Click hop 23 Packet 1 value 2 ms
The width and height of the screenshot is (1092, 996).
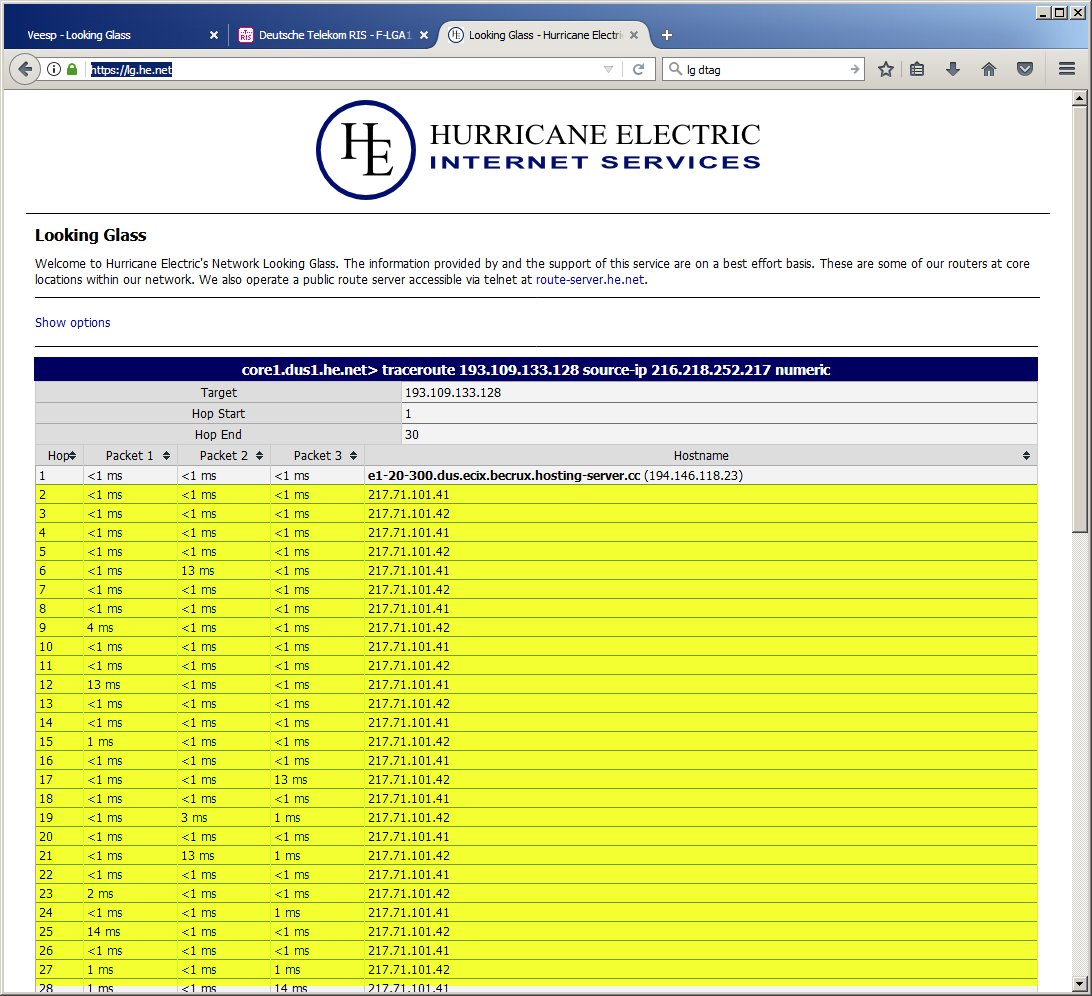100,894
